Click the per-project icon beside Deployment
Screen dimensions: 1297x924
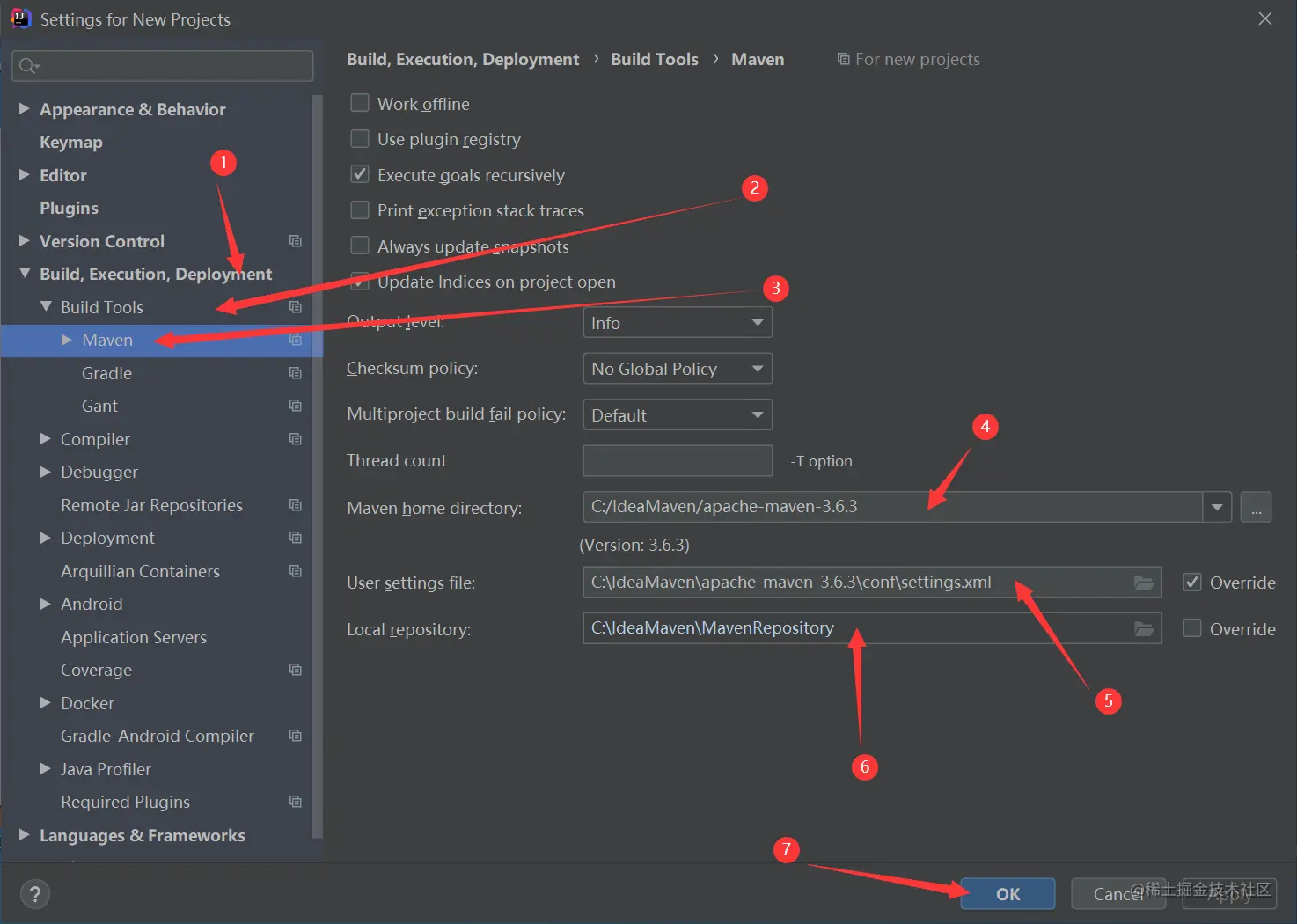(x=296, y=538)
